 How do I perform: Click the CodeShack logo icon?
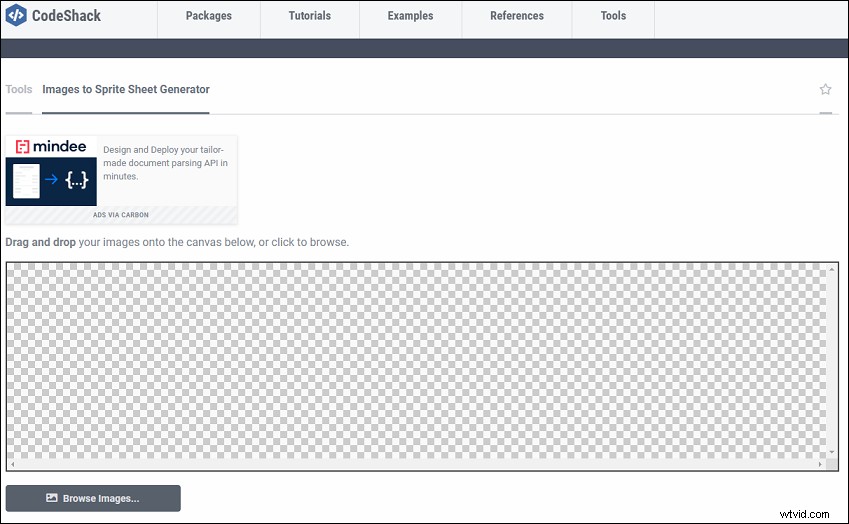(x=16, y=15)
